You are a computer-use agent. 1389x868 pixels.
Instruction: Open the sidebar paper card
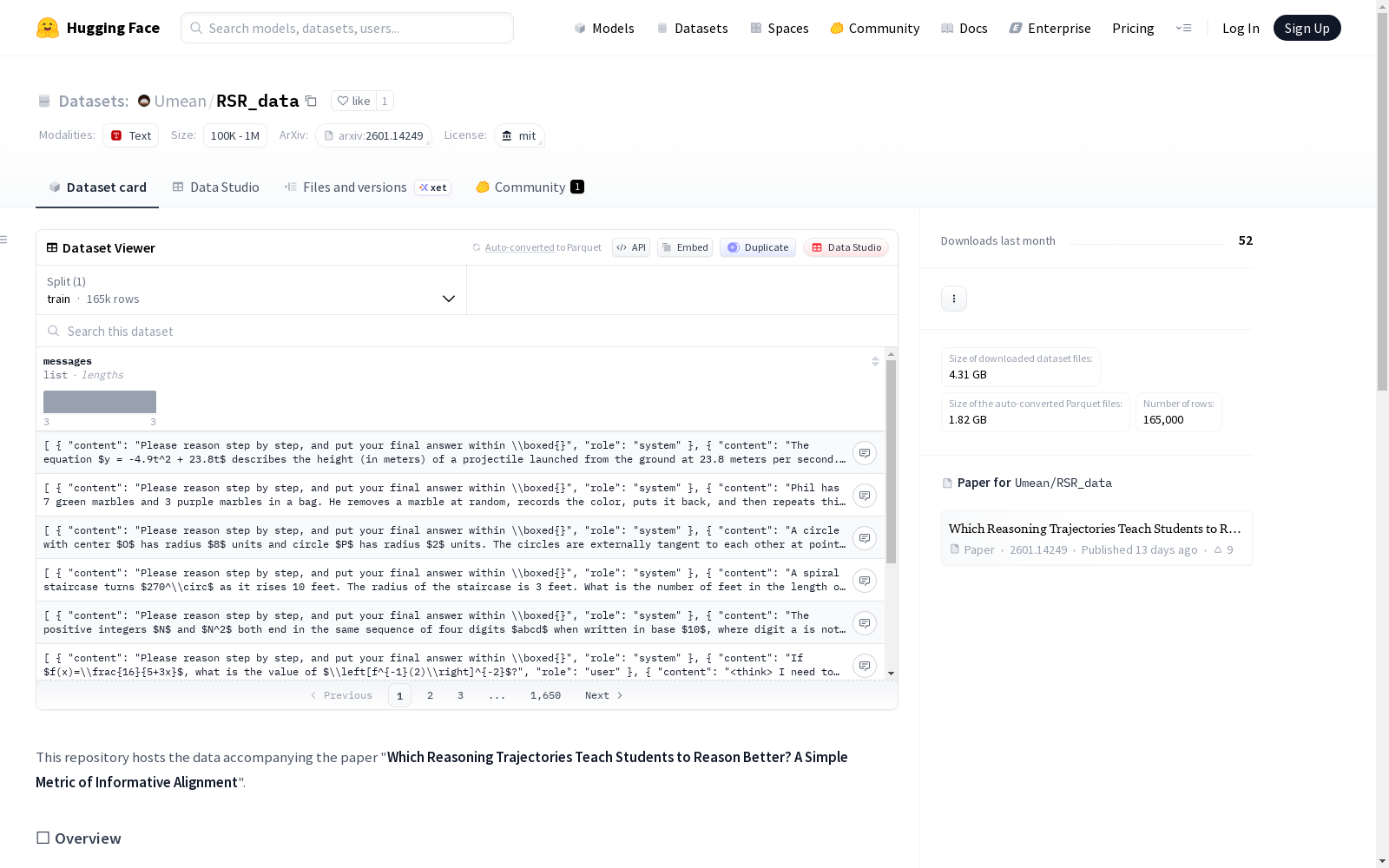(1096, 538)
